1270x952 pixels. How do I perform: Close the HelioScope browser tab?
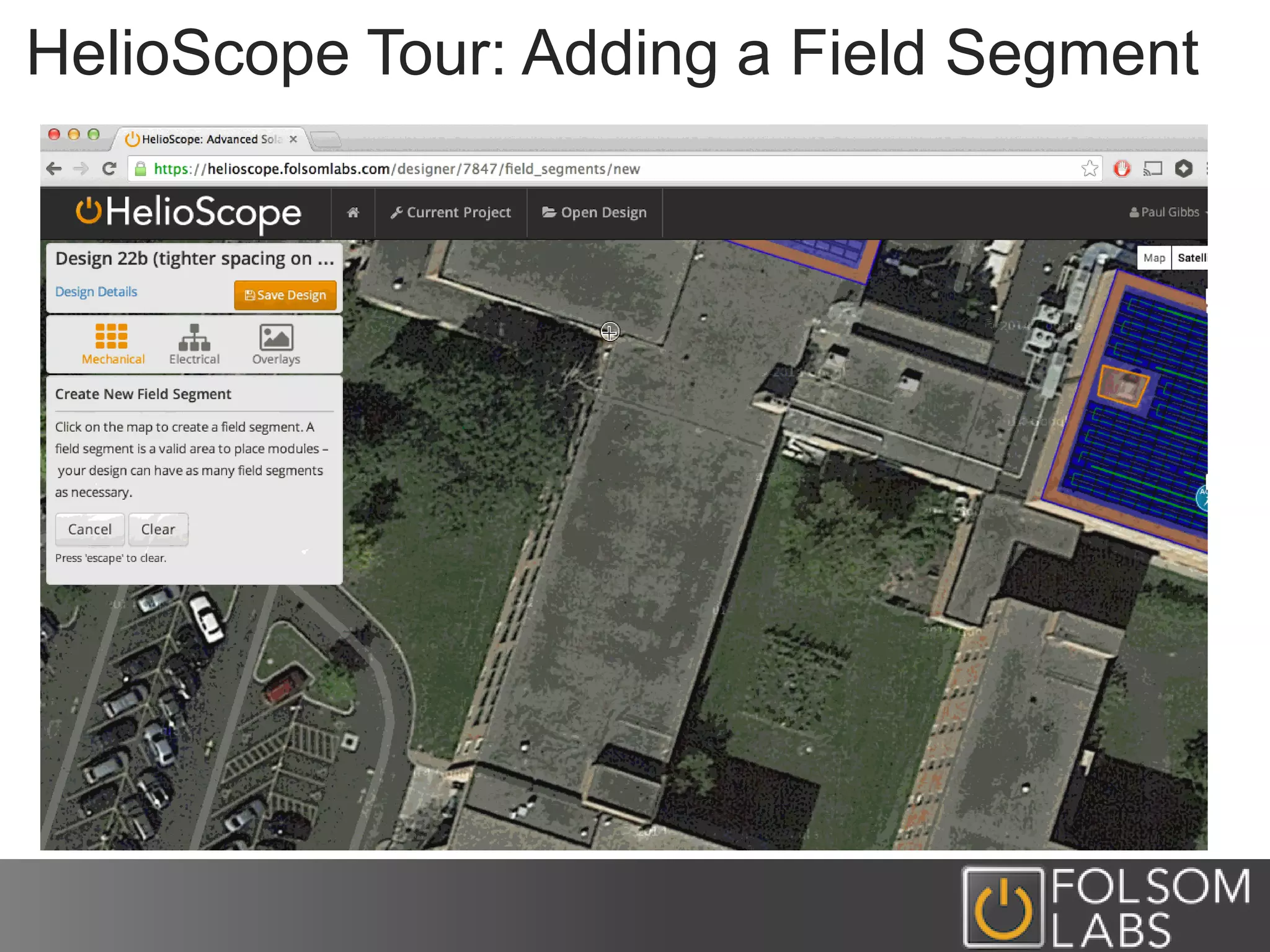coord(293,139)
